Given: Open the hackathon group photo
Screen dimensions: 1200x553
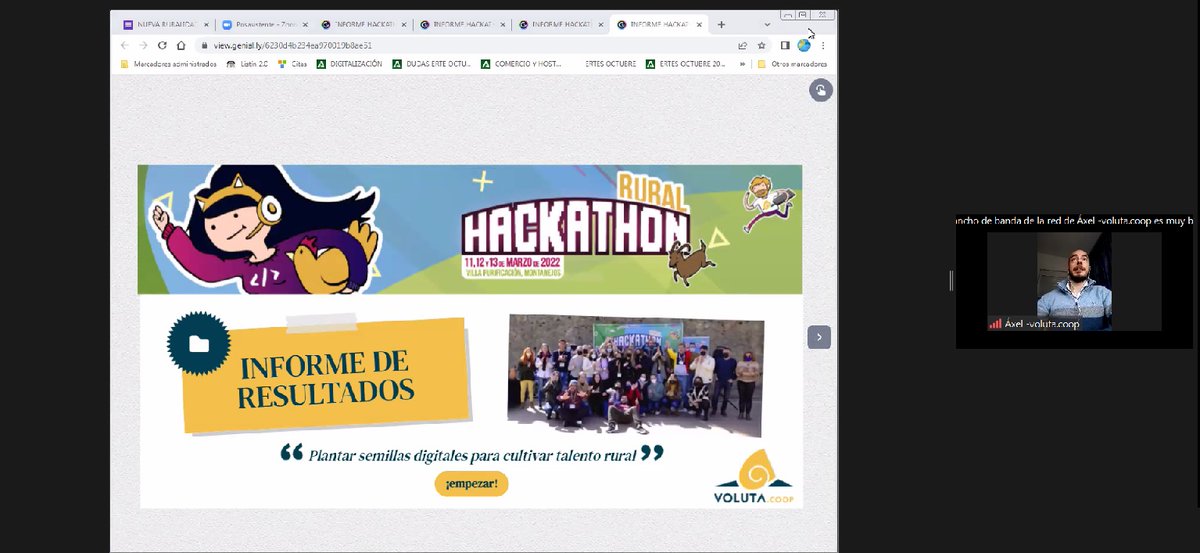Looking at the screenshot, I should point(635,376).
